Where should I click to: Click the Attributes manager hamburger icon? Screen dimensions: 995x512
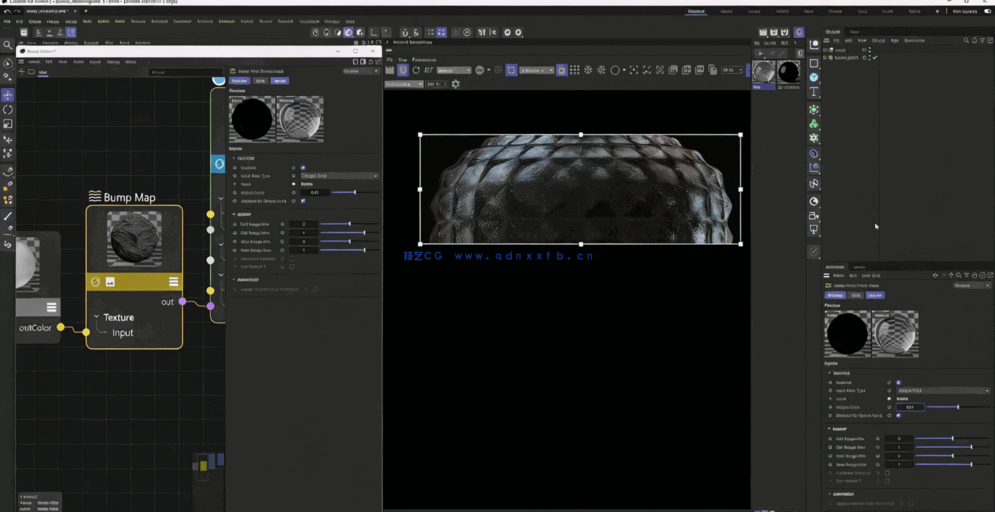(827, 275)
